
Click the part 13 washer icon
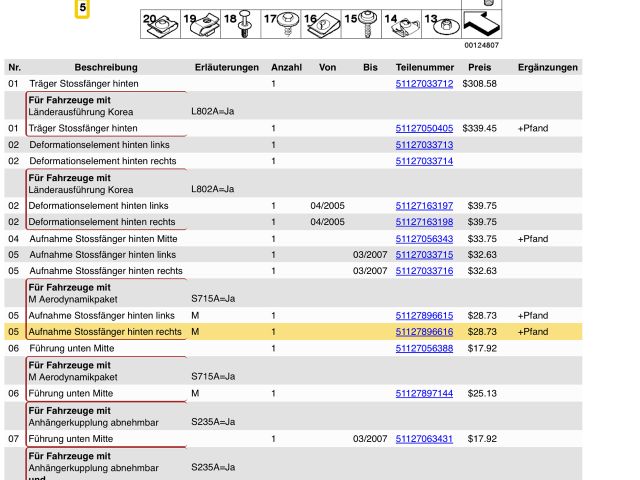[441, 22]
